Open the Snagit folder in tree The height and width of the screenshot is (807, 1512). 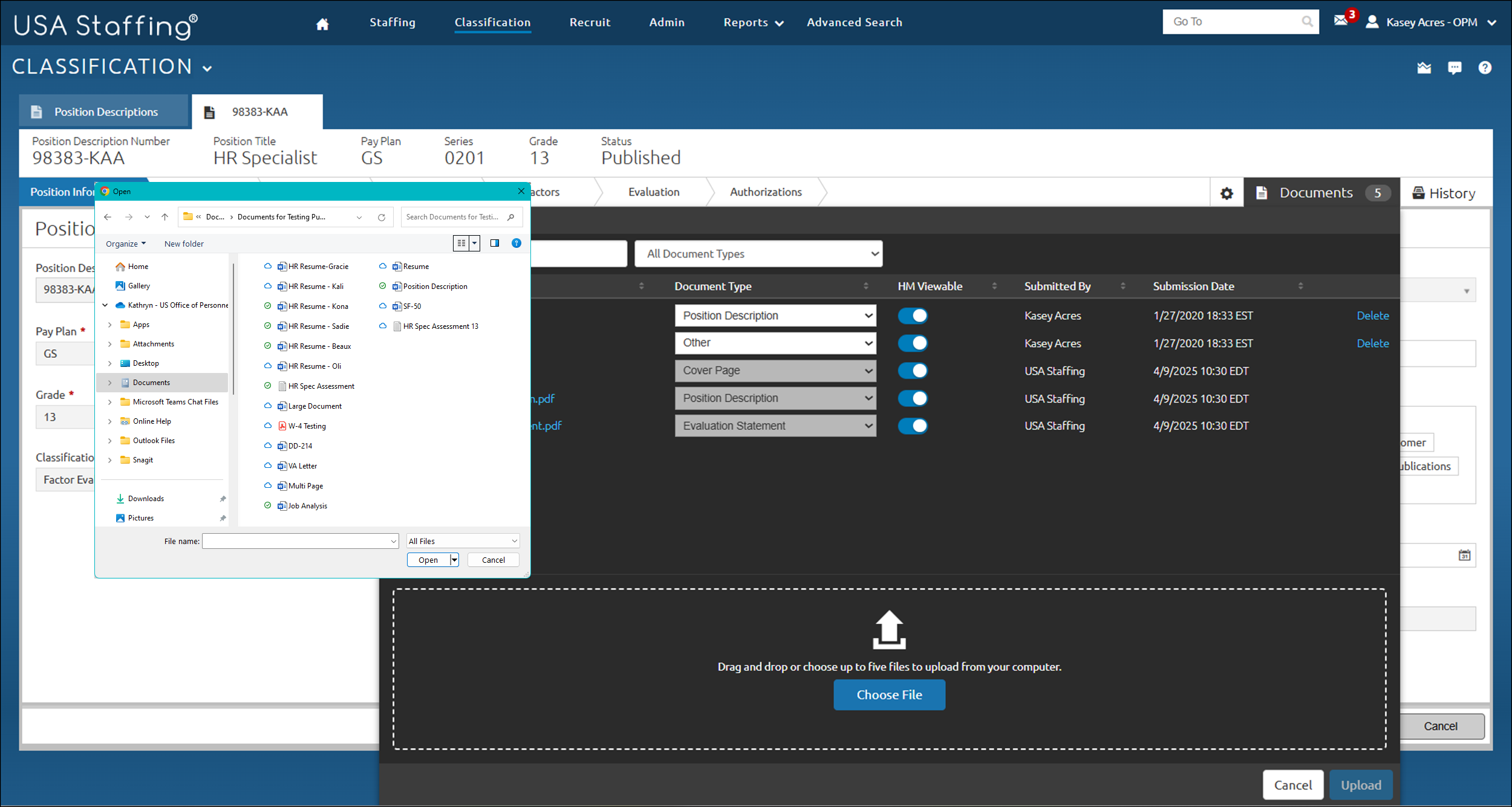[x=137, y=460]
